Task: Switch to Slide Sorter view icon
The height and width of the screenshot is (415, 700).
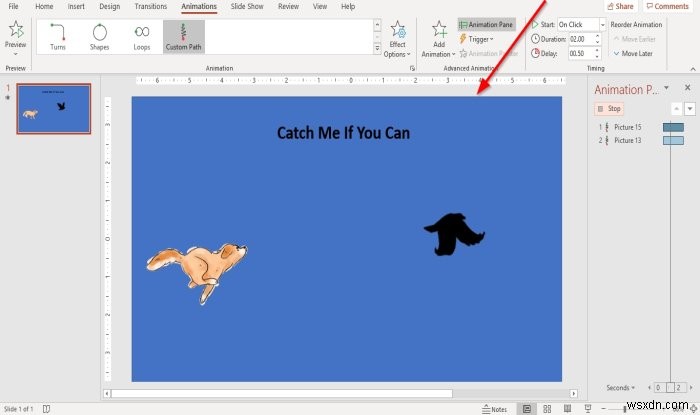Action: coord(547,409)
